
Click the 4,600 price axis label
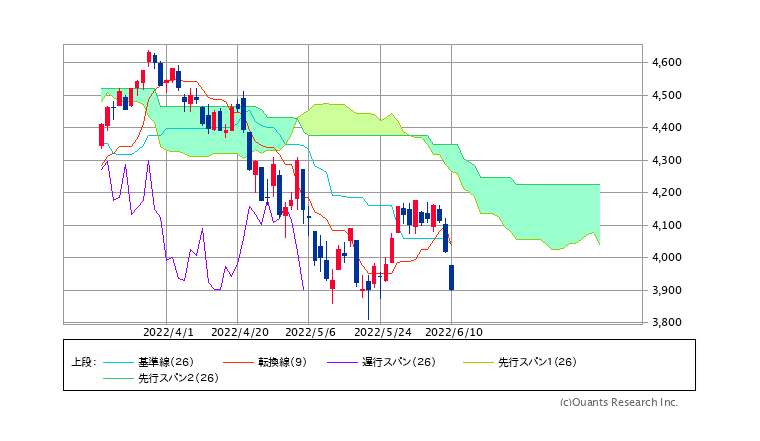(666, 62)
